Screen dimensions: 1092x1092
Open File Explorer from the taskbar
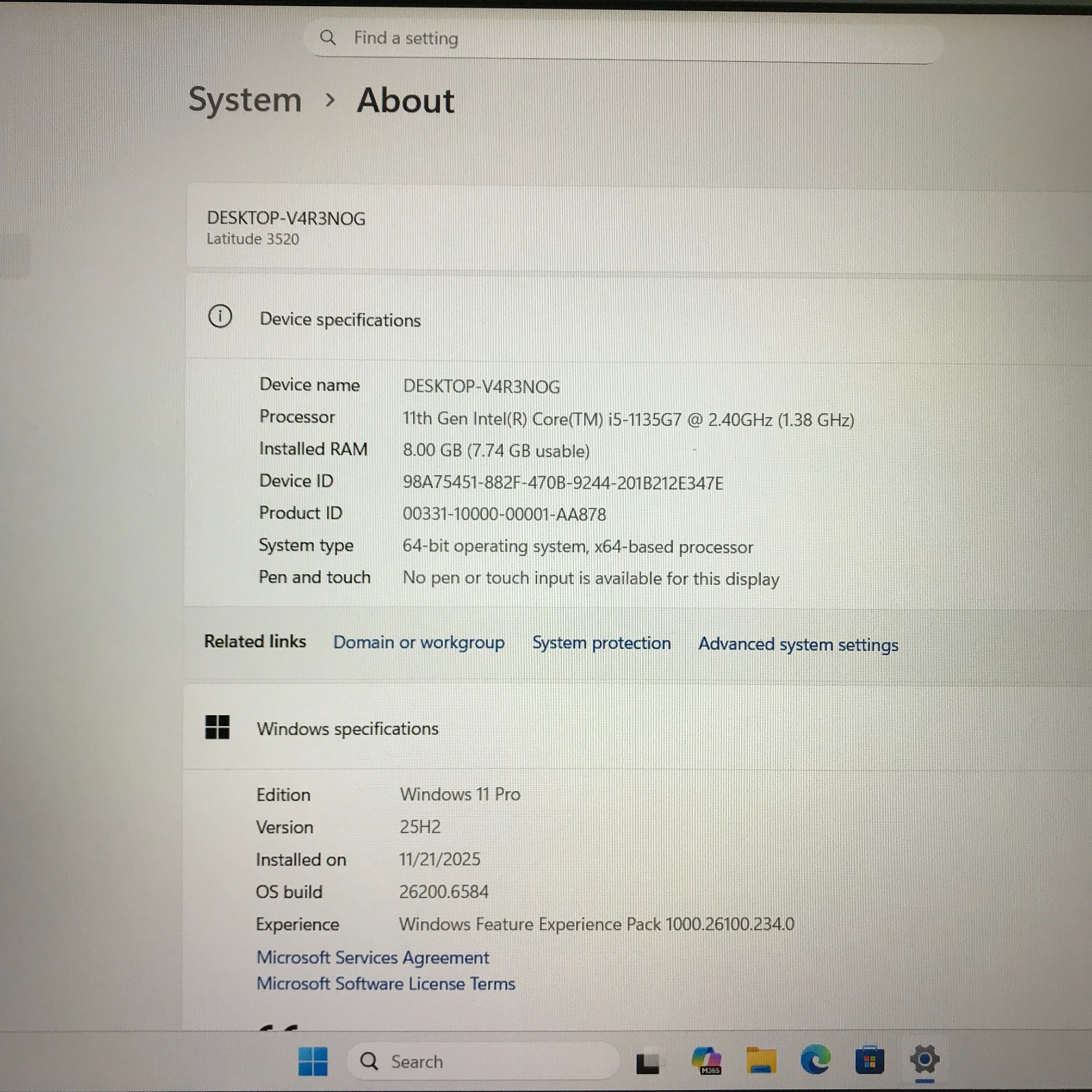[760, 1061]
